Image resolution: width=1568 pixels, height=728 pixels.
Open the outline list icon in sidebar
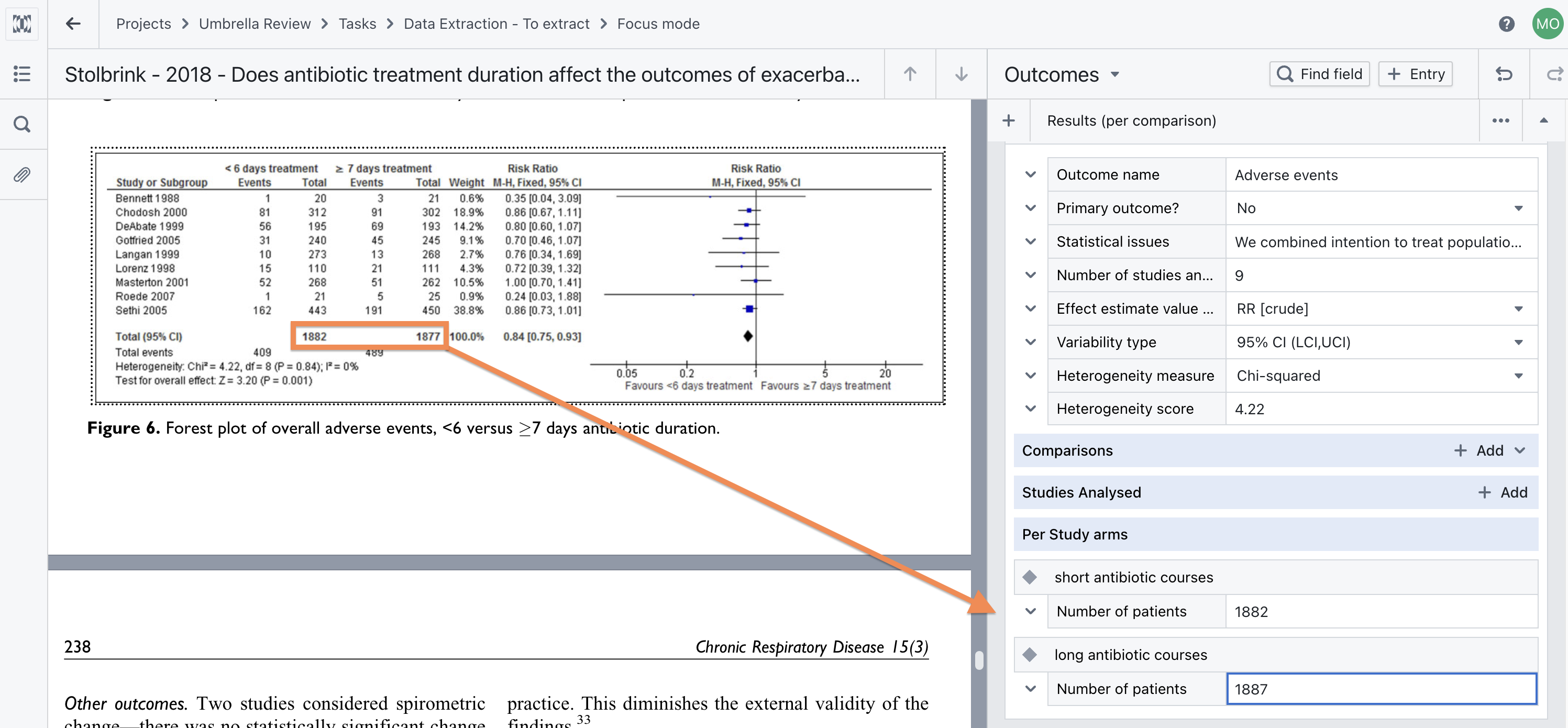22,74
